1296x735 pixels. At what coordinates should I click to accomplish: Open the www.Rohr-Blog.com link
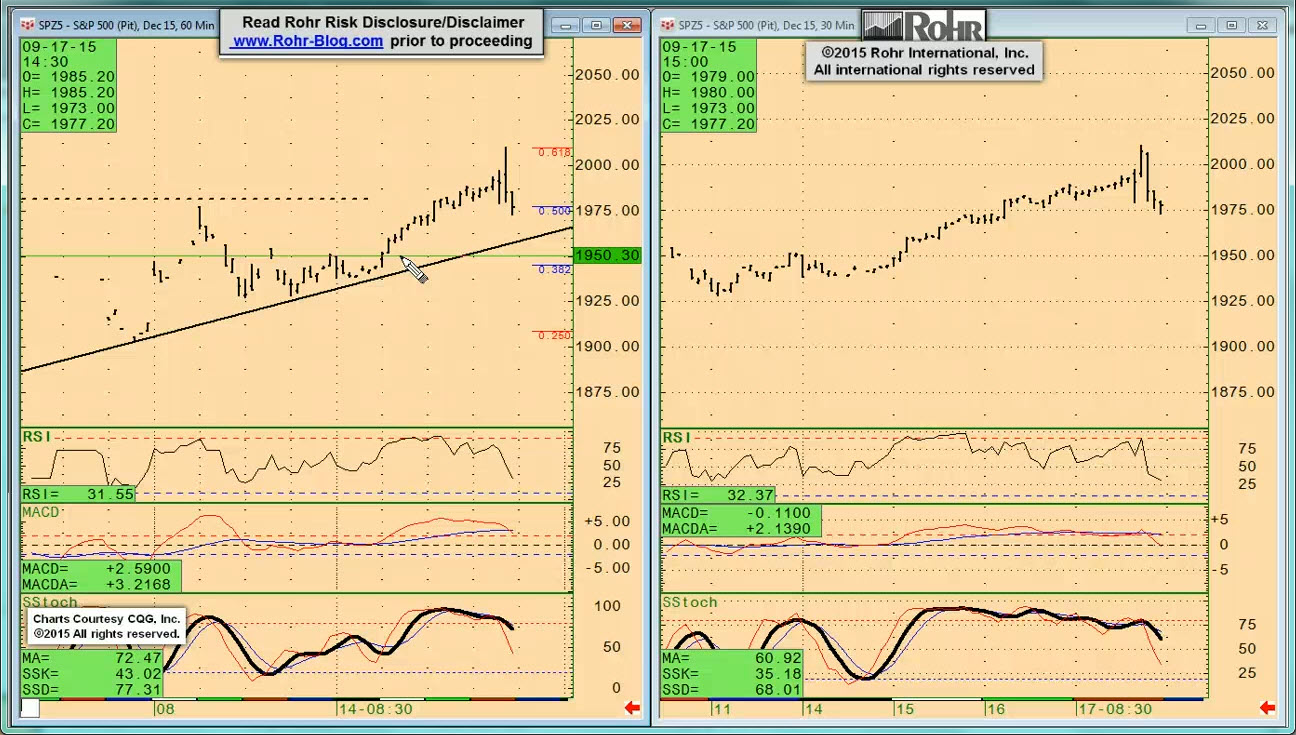pyautogui.click(x=307, y=41)
